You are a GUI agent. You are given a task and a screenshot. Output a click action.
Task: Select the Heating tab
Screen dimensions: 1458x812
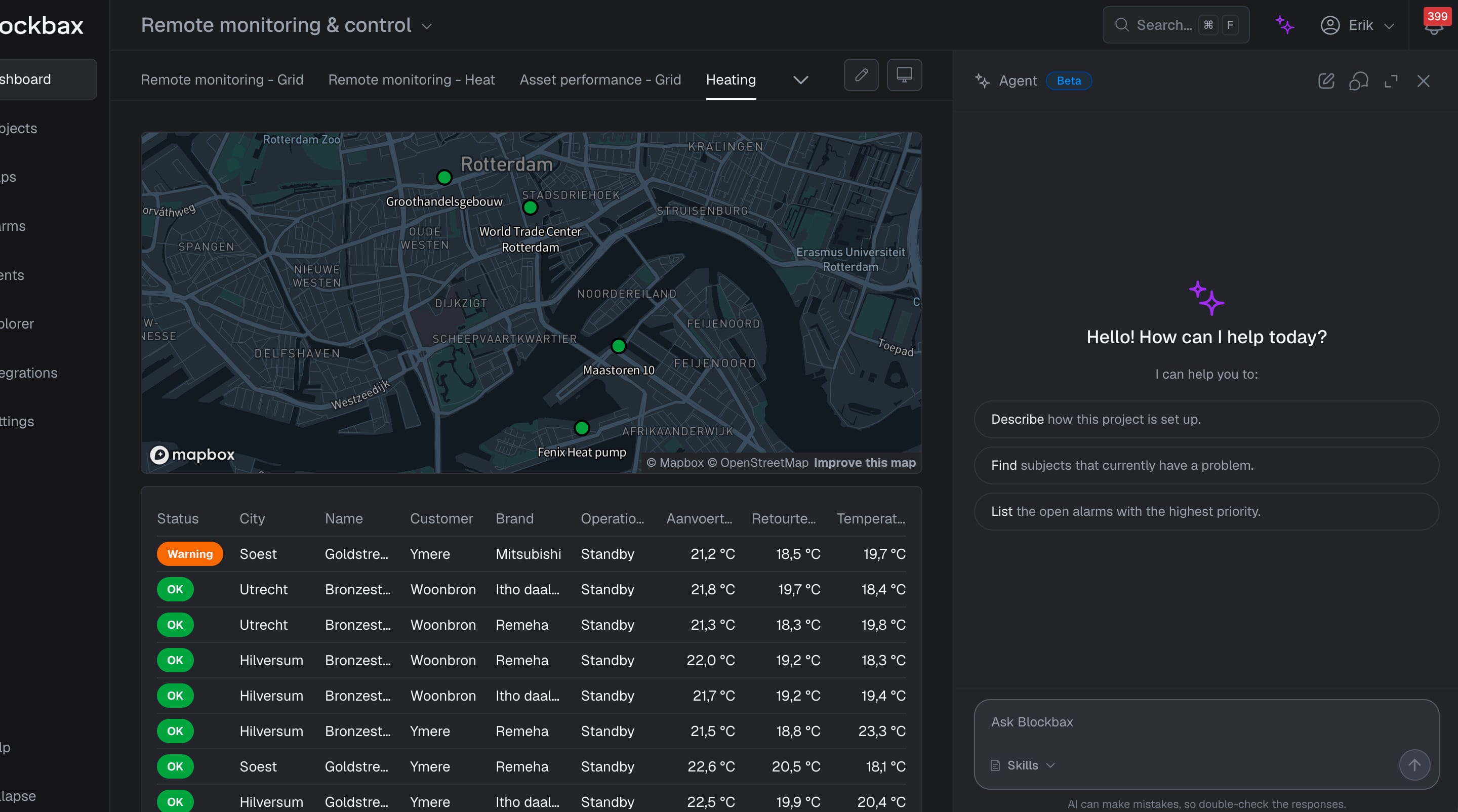click(x=731, y=80)
